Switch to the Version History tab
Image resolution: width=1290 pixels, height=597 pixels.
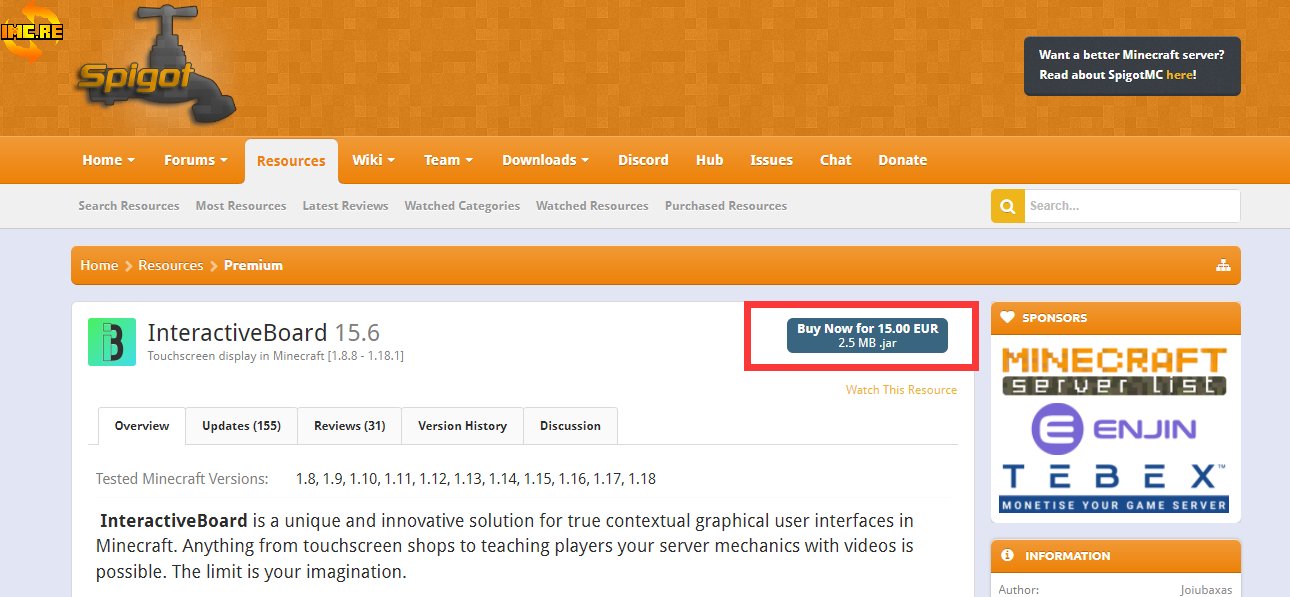click(462, 426)
